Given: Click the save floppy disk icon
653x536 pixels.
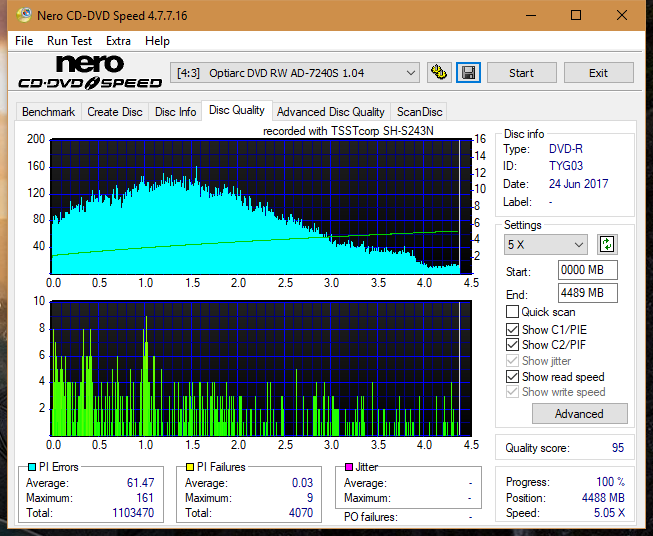Looking at the screenshot, I should [469, 73].
